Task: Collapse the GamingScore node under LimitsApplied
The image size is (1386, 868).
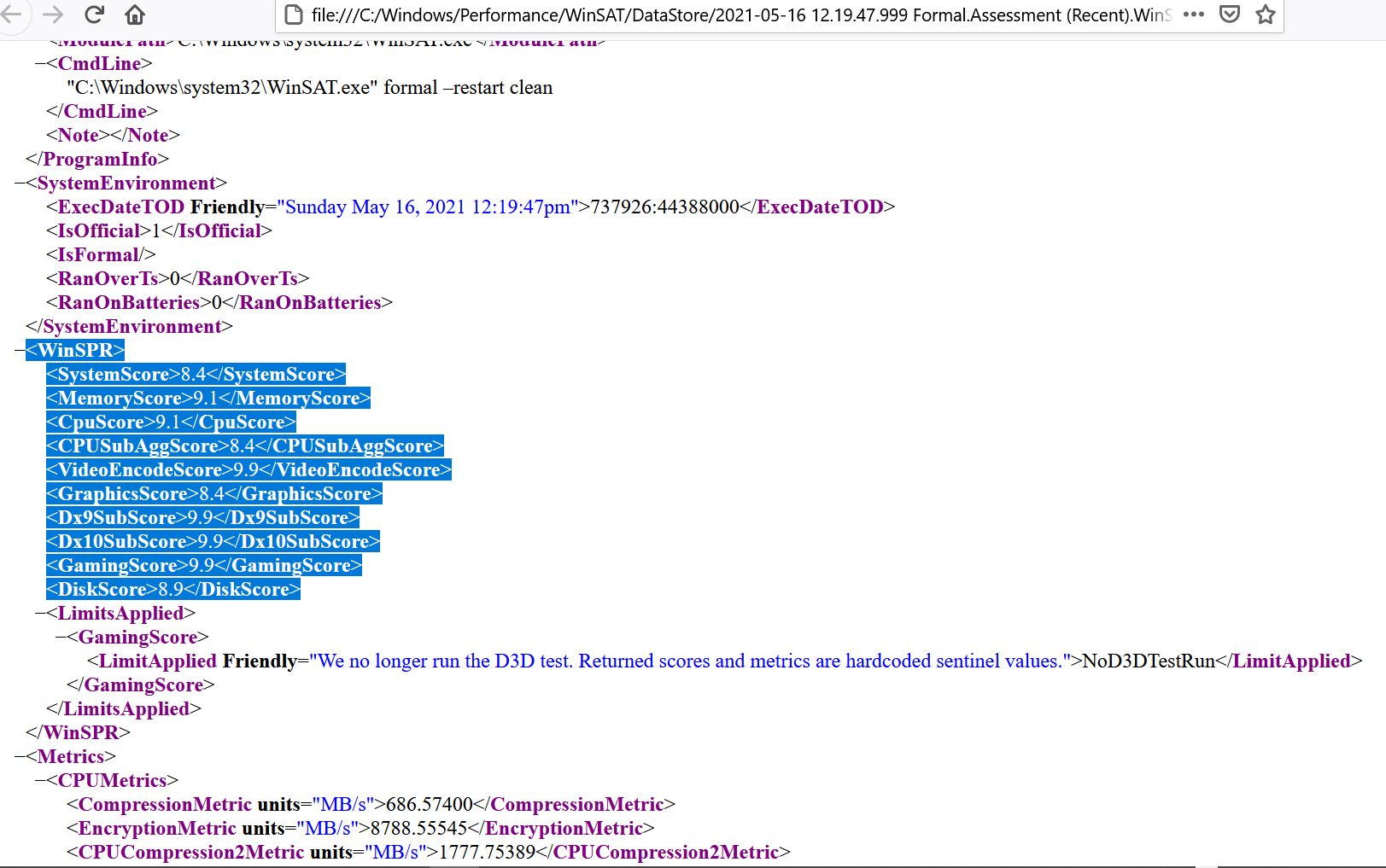Action: pyautogui.click(x=61, y=638)
